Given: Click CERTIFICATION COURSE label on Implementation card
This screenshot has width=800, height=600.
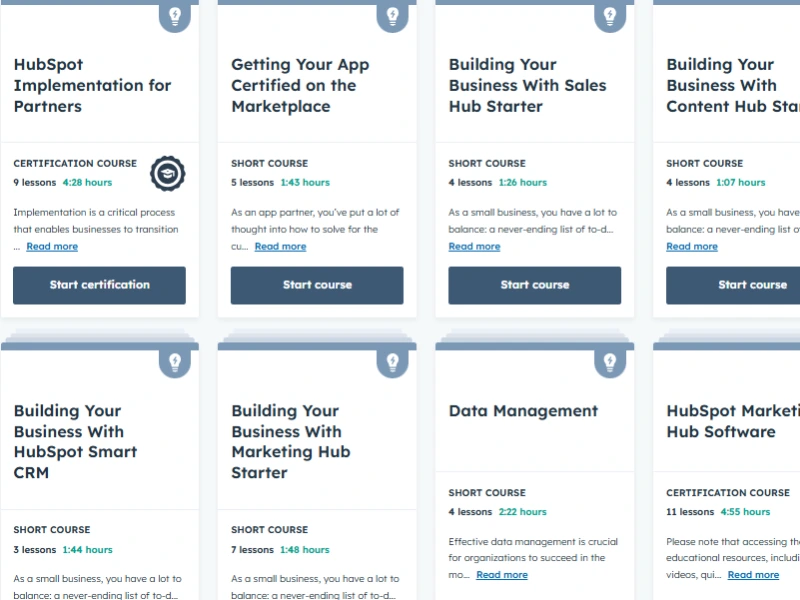Looking at the screenshot, I should point(75,163).
